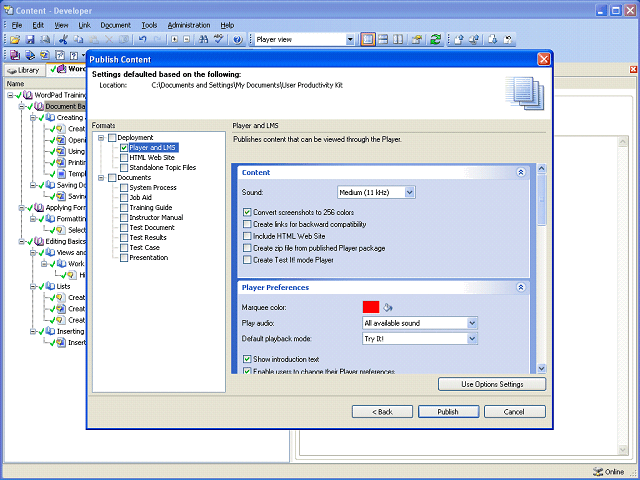The image size is (640, 480).
Task: Open the Default playback mode dropdown
Action: click(x=472, y=339)
